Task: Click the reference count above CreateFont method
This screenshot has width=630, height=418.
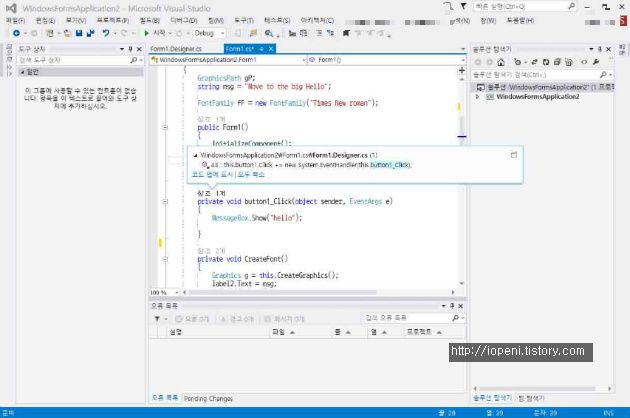Action: [x=211, y=251]
